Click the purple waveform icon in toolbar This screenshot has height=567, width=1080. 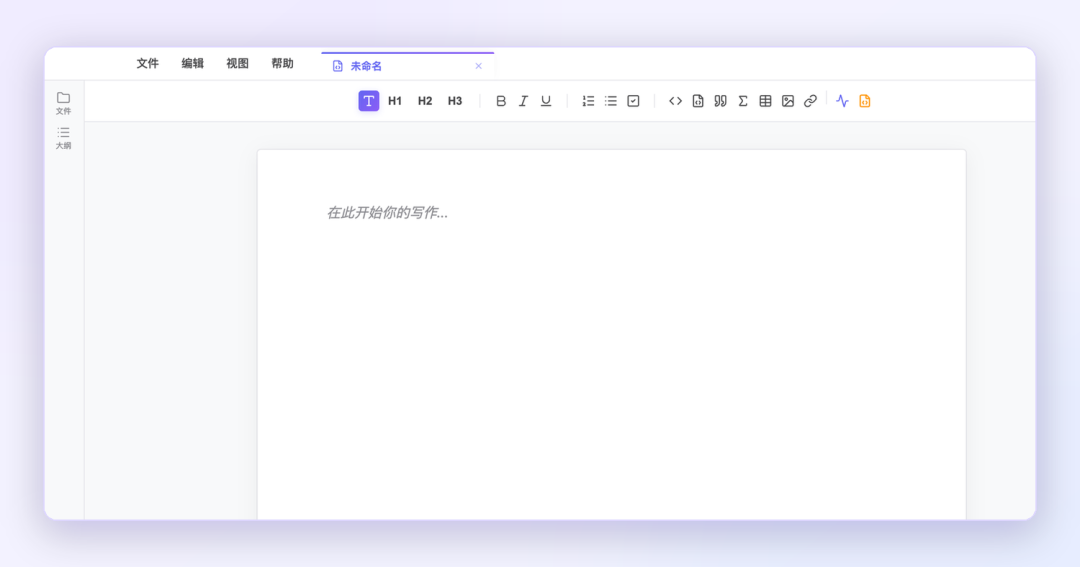coord(842,101)
